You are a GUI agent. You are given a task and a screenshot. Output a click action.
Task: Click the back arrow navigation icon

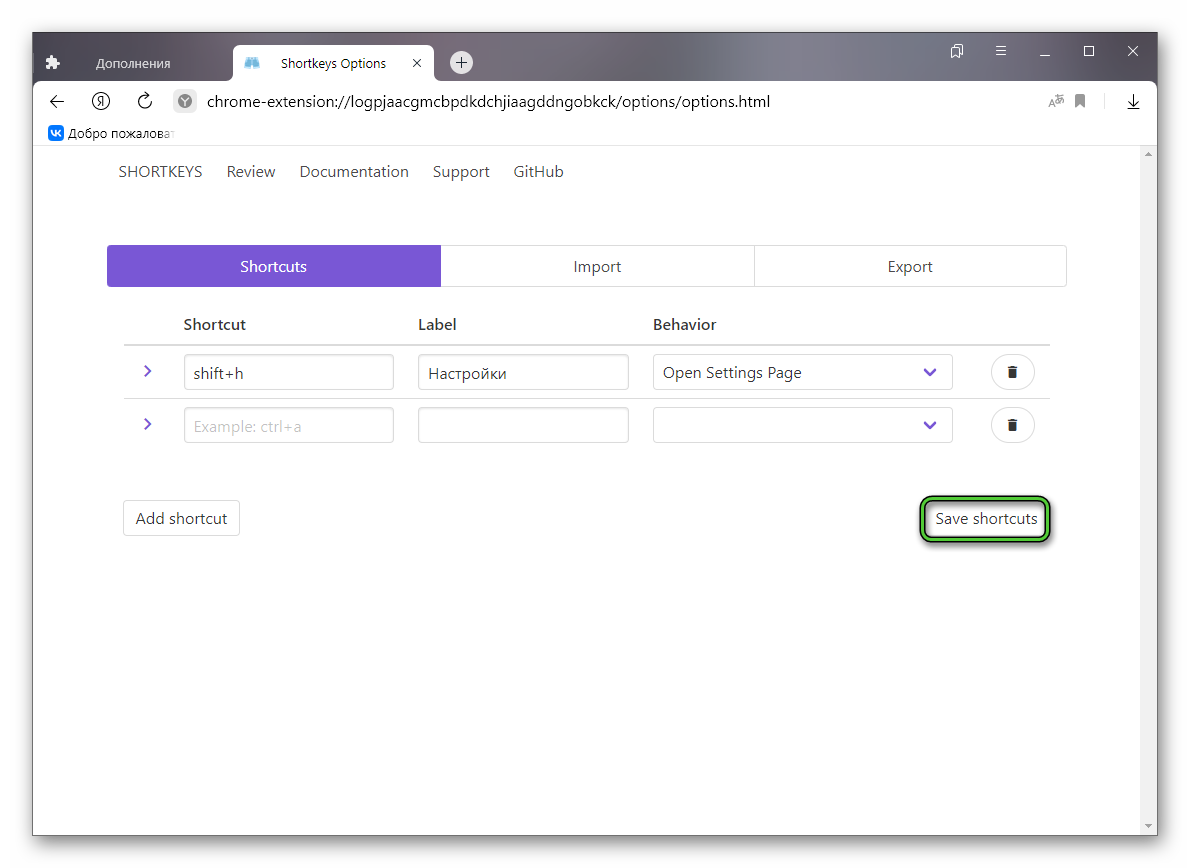[57, 101]
